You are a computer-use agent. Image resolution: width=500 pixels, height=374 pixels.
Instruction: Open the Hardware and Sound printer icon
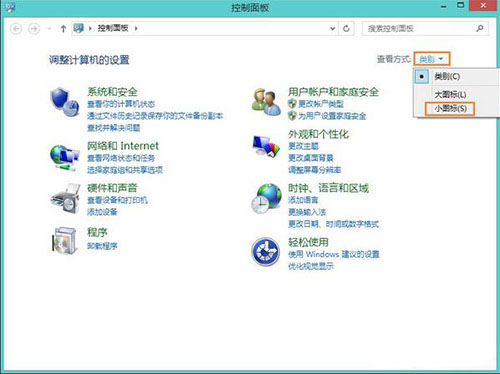(65, 198)
